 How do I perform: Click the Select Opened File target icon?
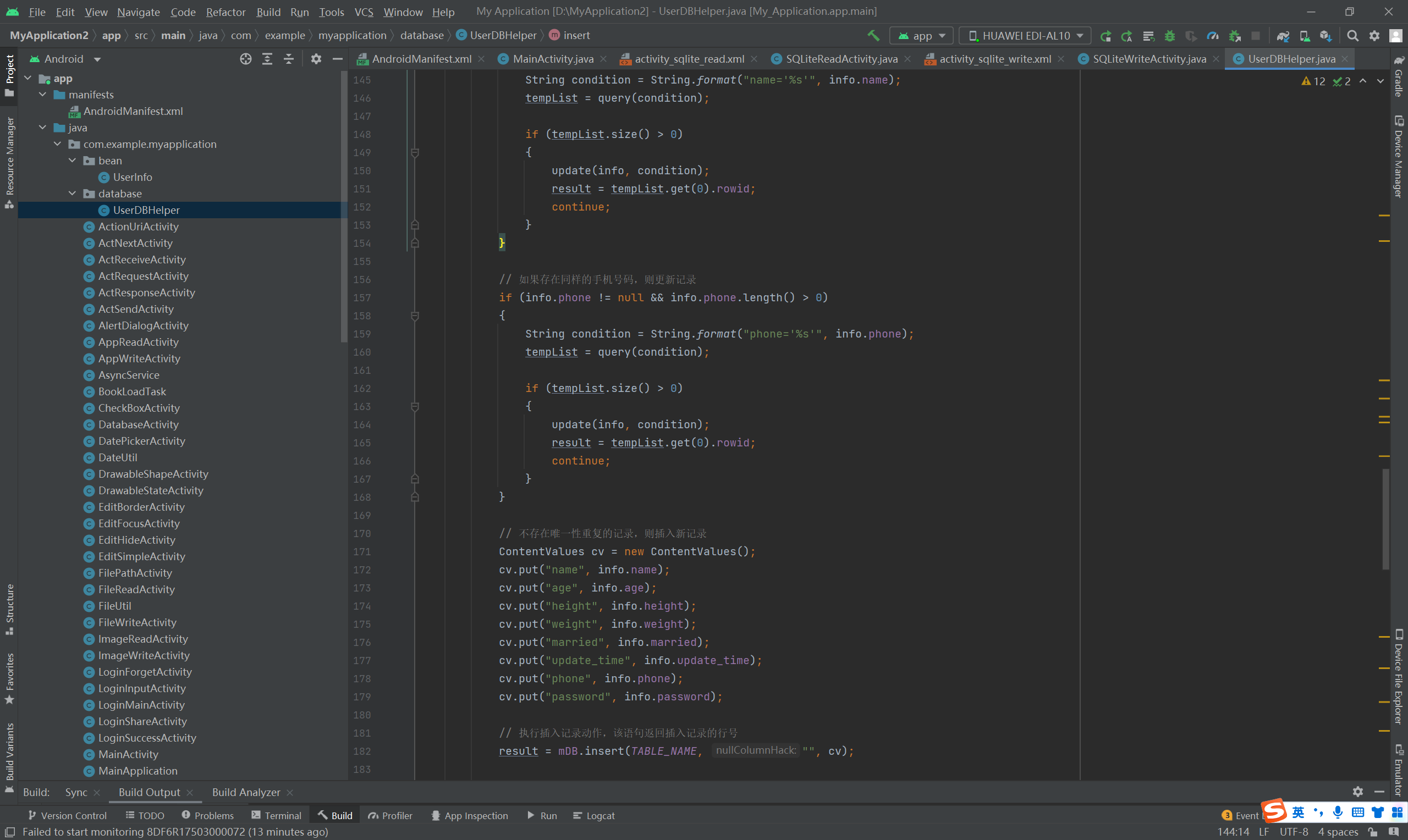pos(245,59)
